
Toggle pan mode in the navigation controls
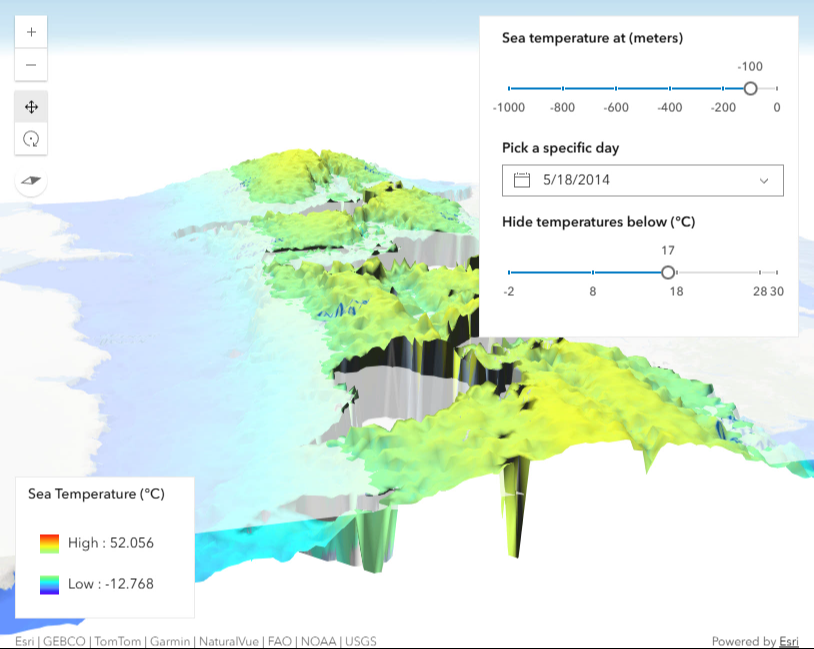click(31, 104)
